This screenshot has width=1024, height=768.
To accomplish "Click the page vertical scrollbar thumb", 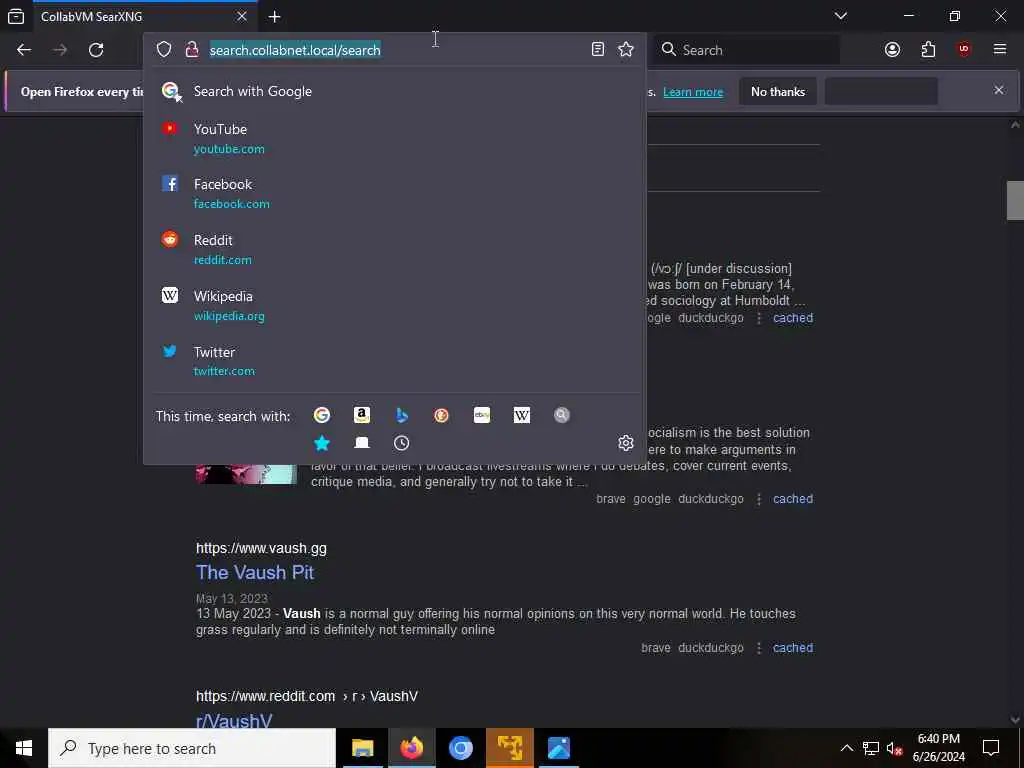I will pos(1015,200).
